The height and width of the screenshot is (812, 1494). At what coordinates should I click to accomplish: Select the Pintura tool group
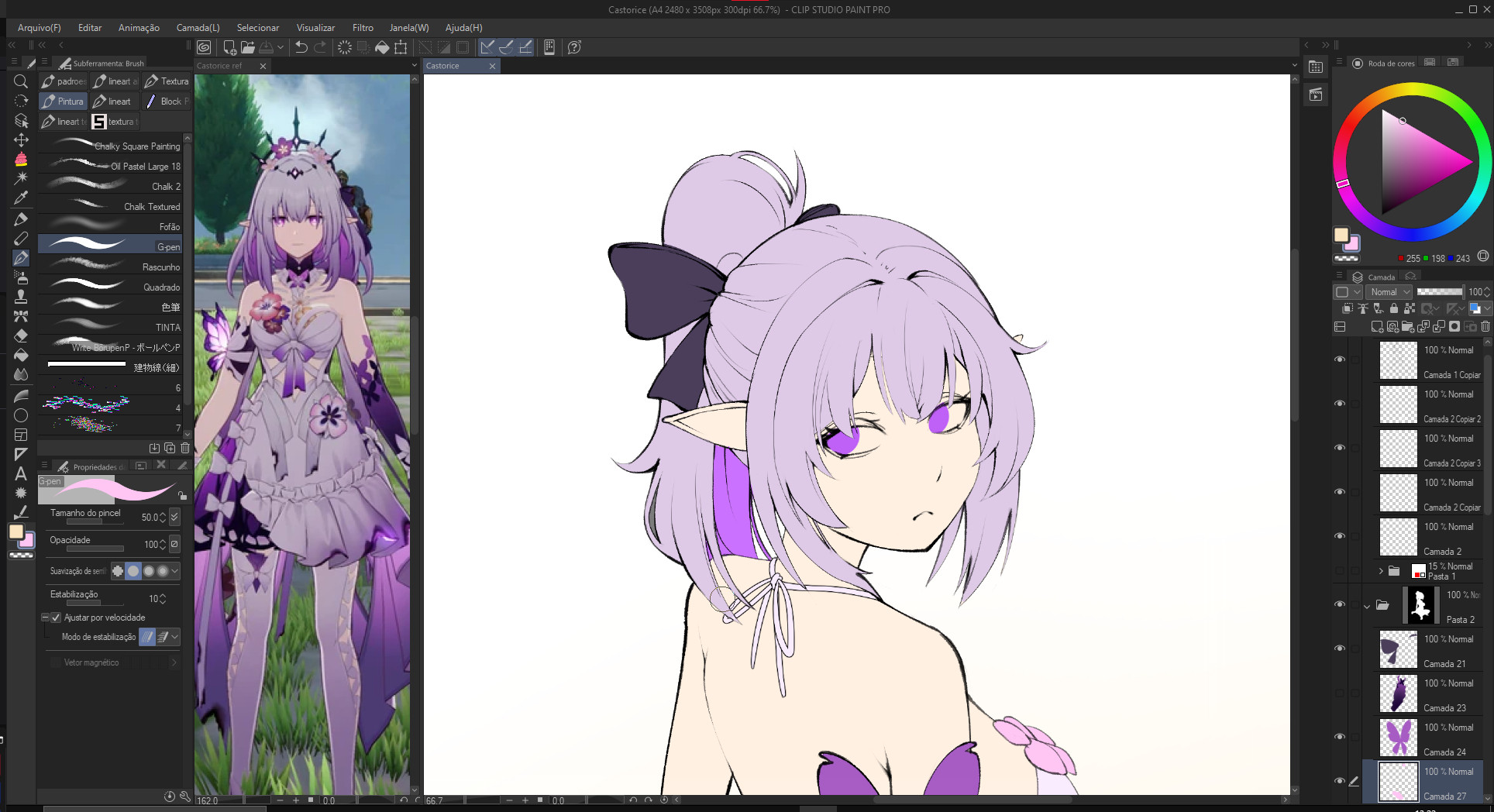pyautogui.click(x=63, y=101)
